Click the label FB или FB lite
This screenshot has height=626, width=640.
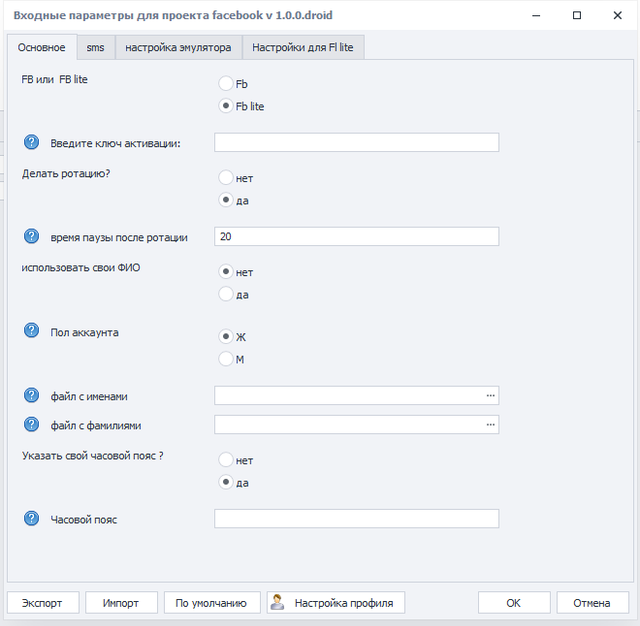54,80
